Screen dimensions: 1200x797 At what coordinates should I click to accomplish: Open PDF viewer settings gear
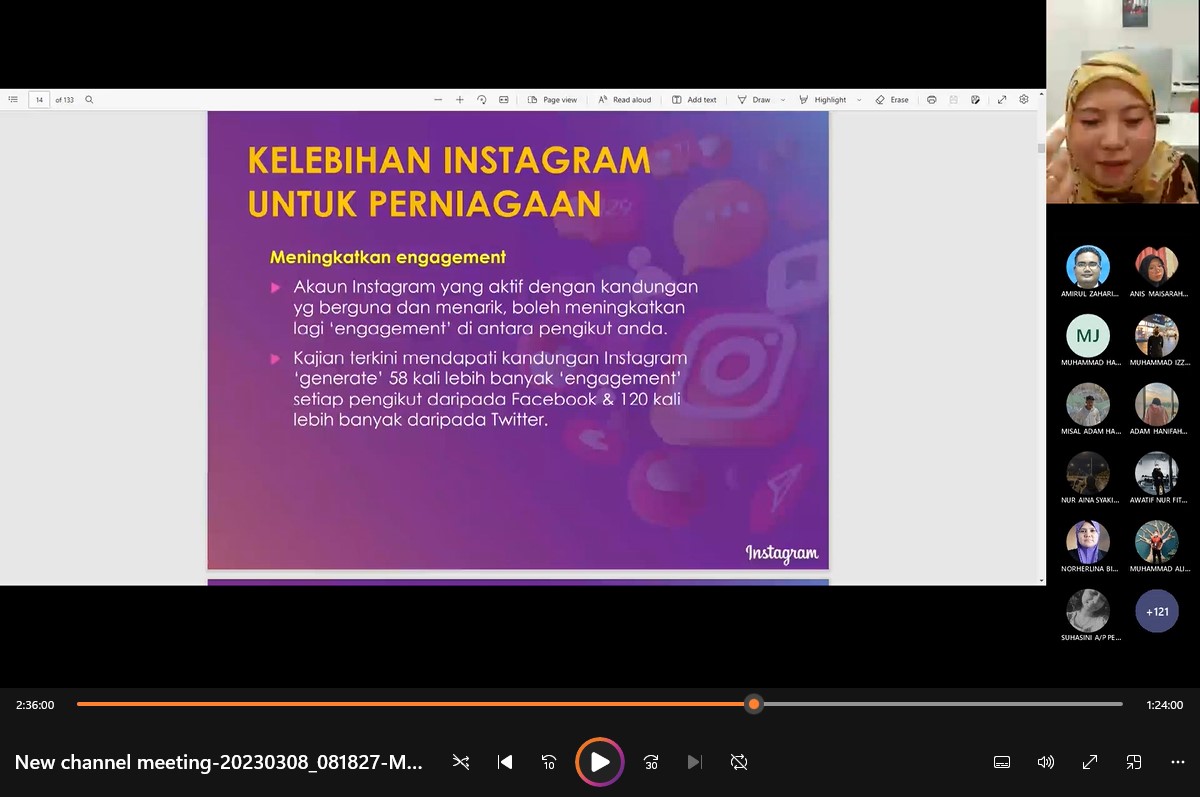point(1024,100)
